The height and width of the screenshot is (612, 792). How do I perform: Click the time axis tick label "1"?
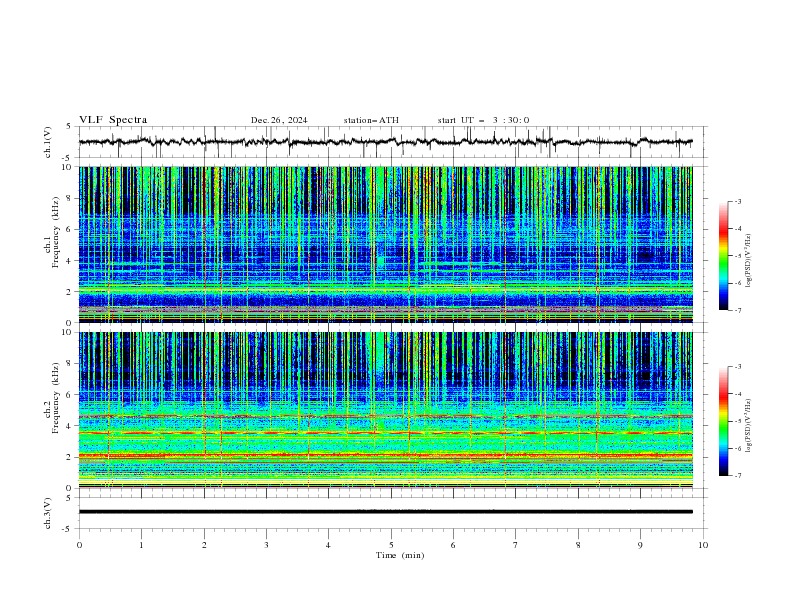click(141, 545)
